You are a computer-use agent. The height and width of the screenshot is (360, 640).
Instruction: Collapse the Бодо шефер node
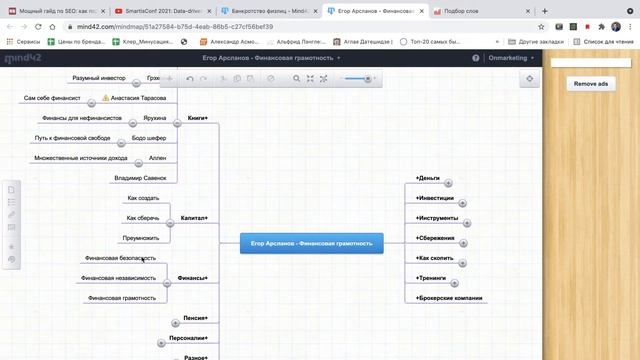click(121, 143)
